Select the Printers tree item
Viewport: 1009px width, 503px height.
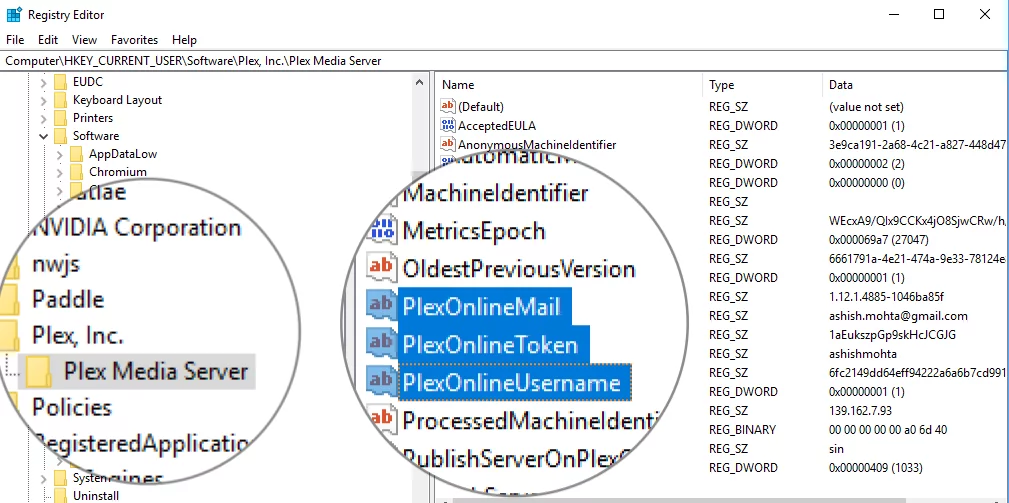click(x=93, y=118)
